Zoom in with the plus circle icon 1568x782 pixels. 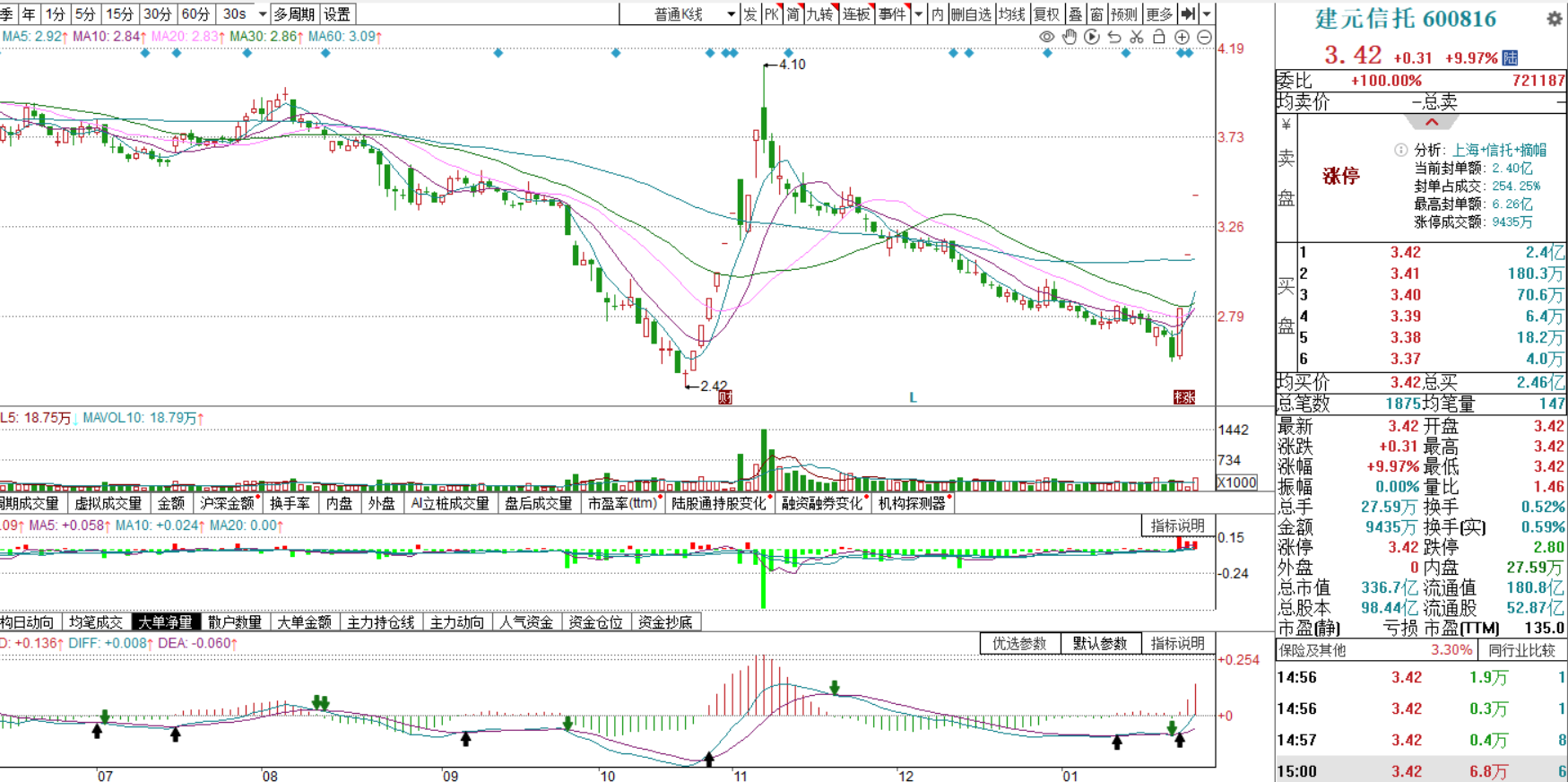(1182, 37)
